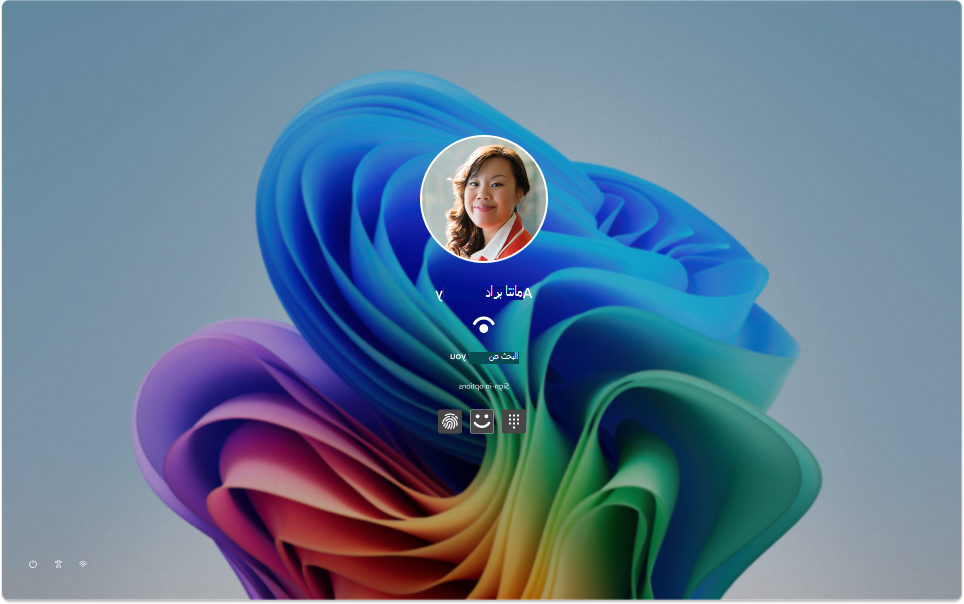The width and height of the screenshot is (964, 604).
Task: Open accessibility options
Action: pyautogui.click(x=58, y=564)
